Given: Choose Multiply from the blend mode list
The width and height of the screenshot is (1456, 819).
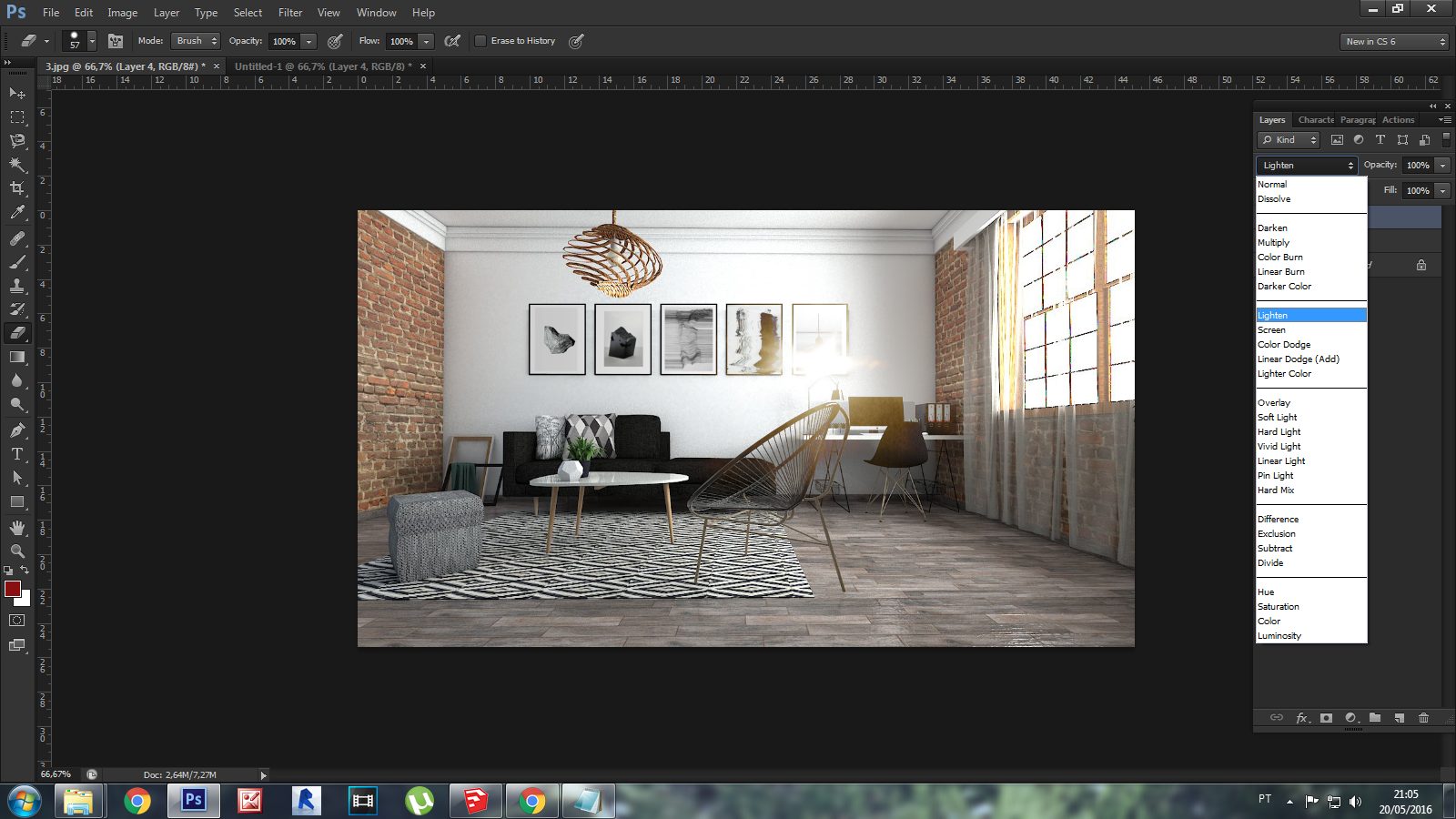Looking at the screenshot, I should (x=1273, y=243).
